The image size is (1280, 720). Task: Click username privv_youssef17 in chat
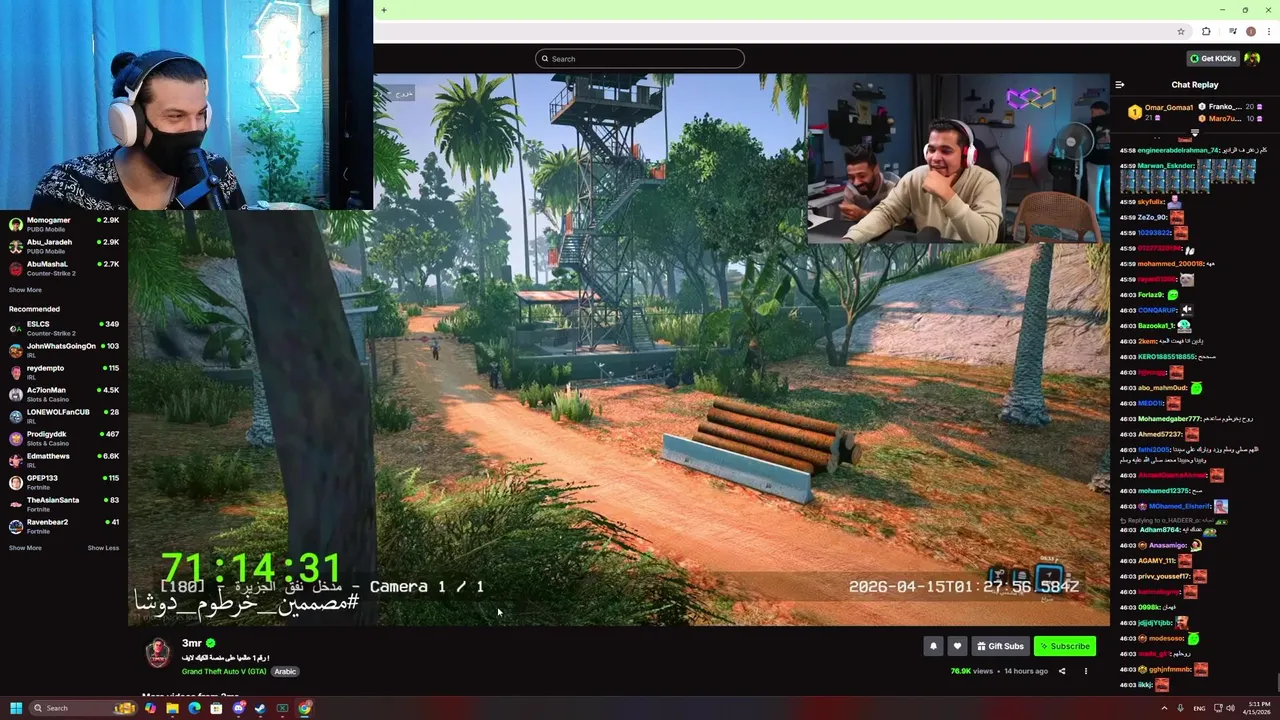[x=1164, y=576]
